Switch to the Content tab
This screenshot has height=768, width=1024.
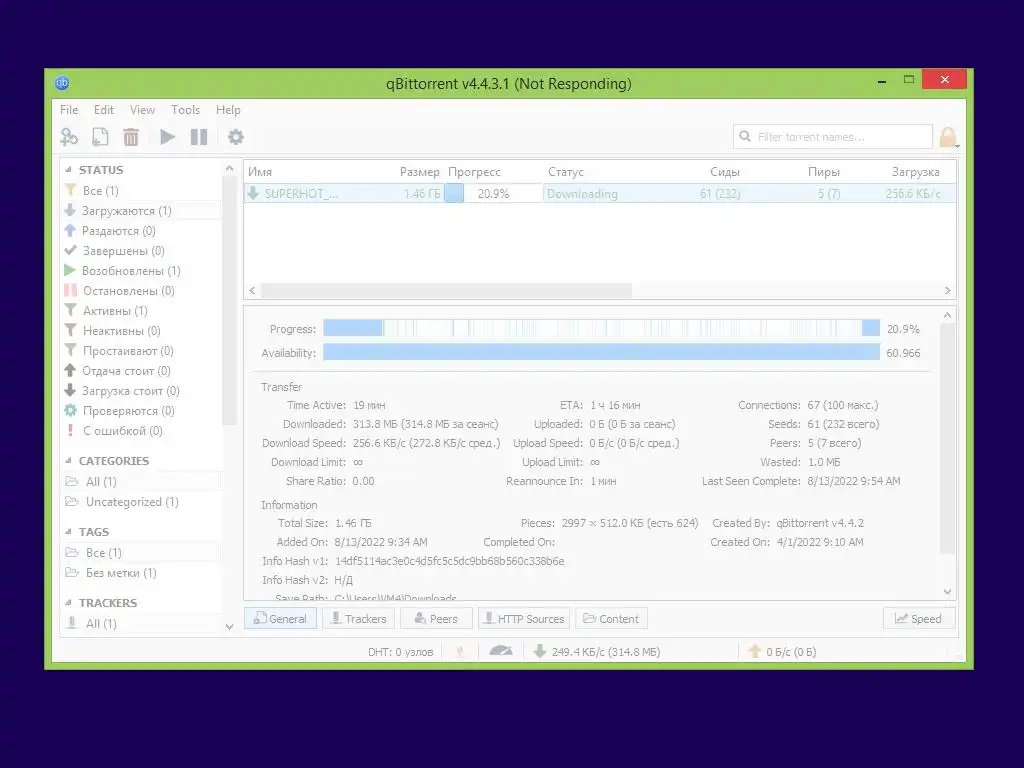coord(611,618)
